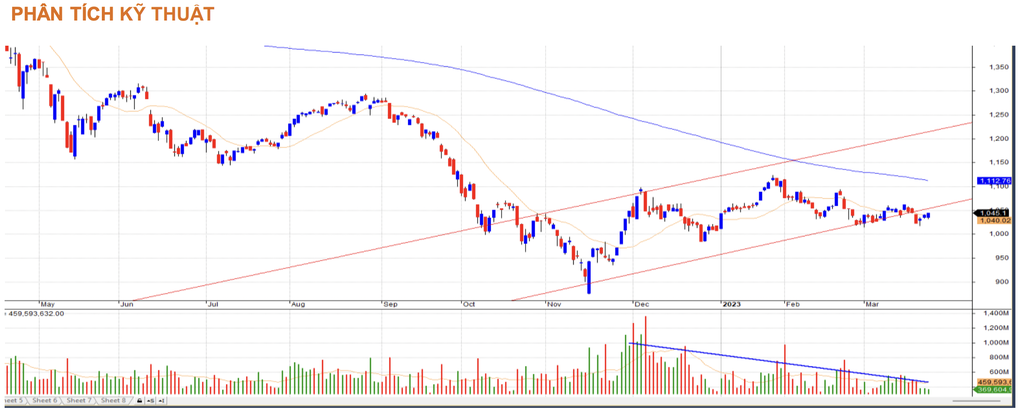Click the blue descending volume trendline
Screen dimensions: 1020x415
pos(780,363)
